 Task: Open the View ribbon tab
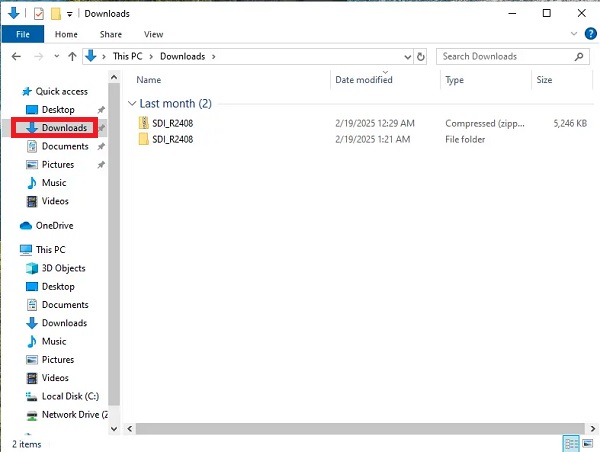(153, 34)
